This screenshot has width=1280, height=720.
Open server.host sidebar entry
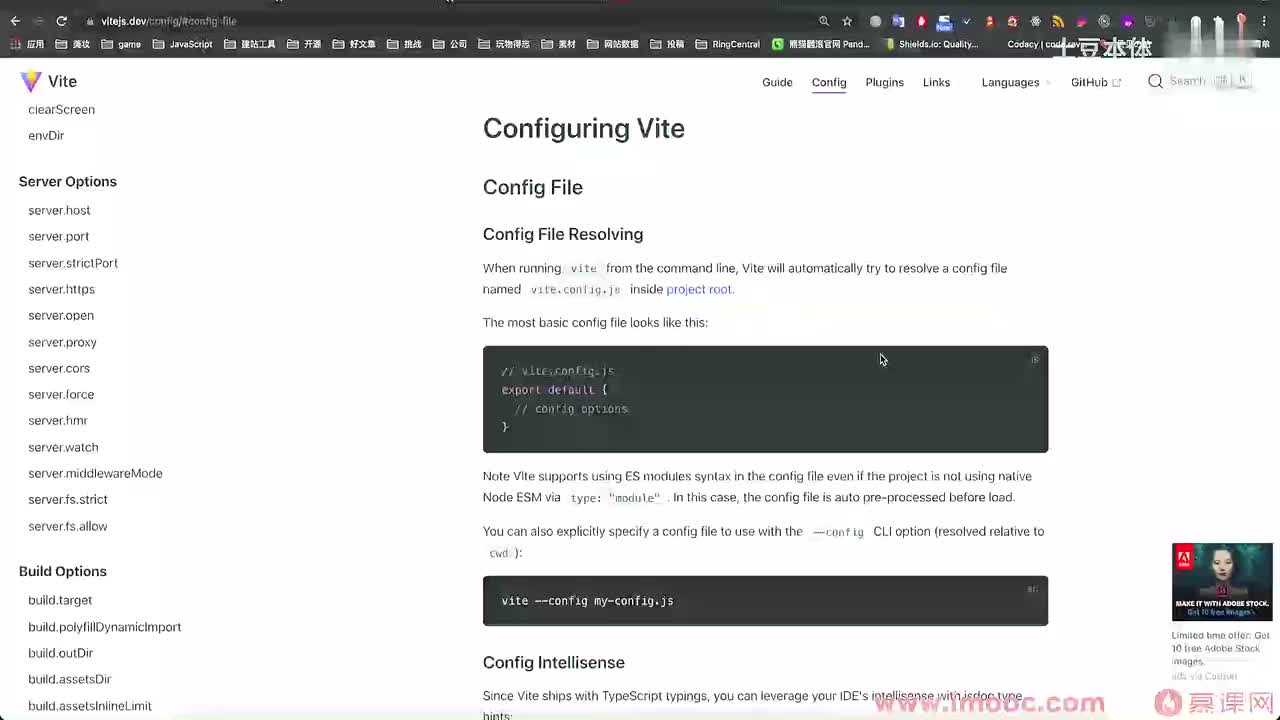click(x=59, y=210)
